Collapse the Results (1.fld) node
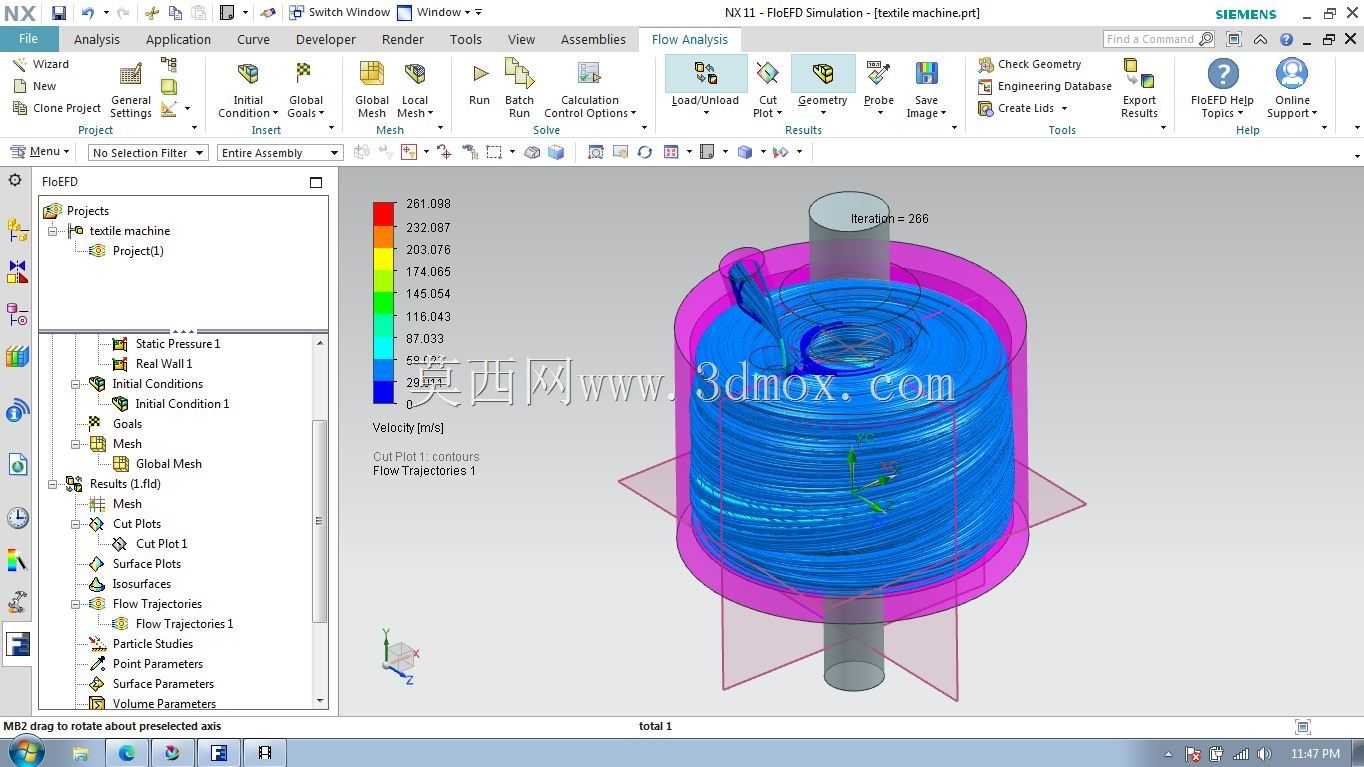 tap(53, 484)
